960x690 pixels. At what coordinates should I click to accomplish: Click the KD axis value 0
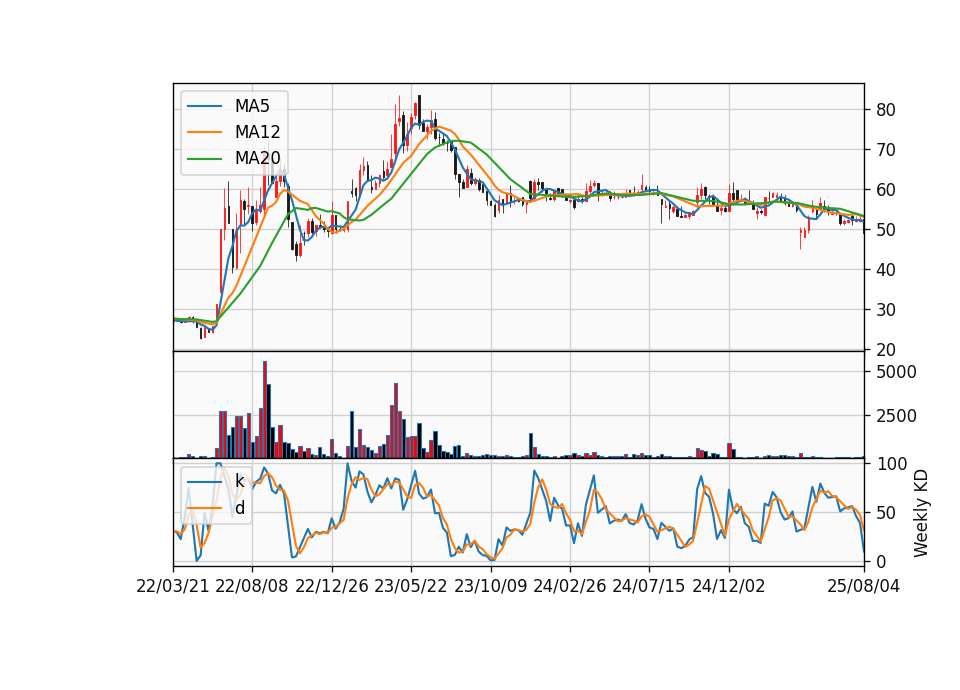point(881,561)
